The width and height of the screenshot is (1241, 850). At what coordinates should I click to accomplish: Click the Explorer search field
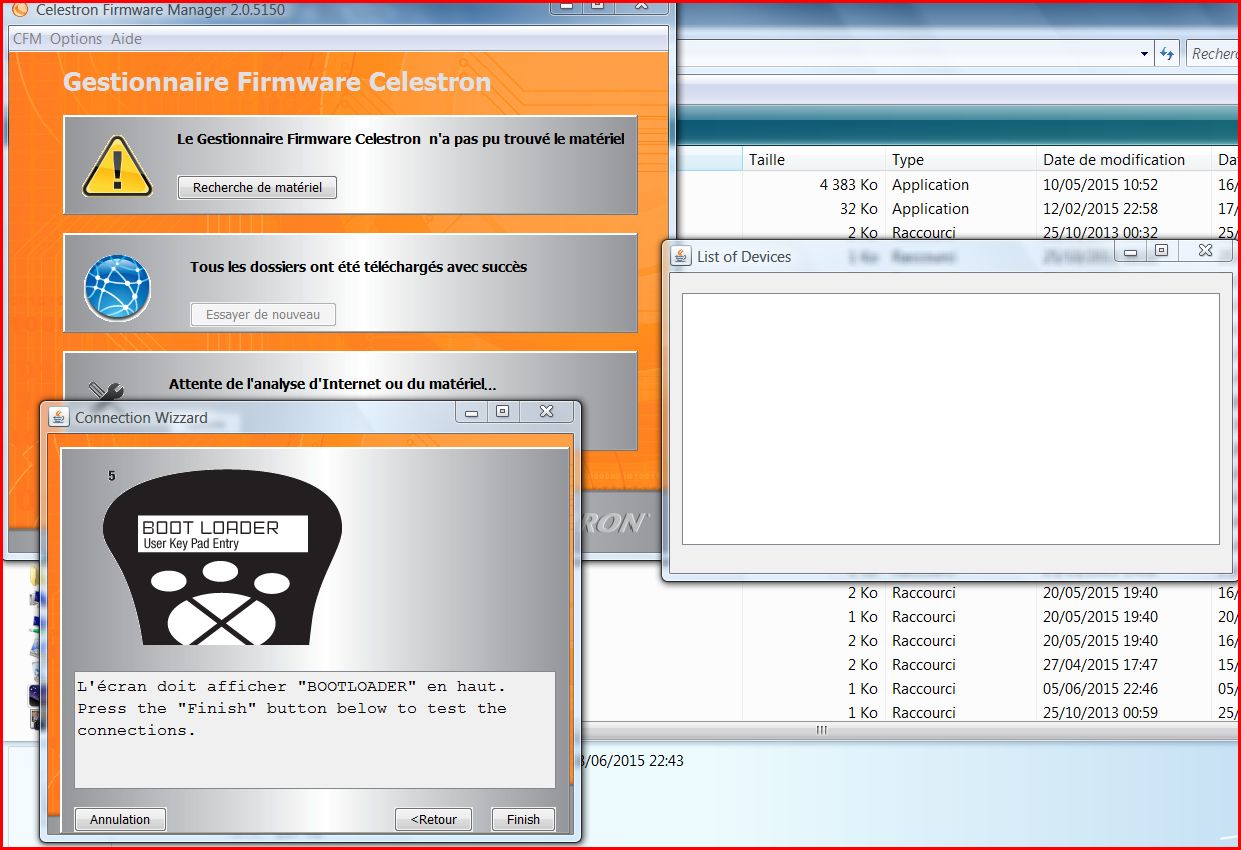pos(1213,54)
